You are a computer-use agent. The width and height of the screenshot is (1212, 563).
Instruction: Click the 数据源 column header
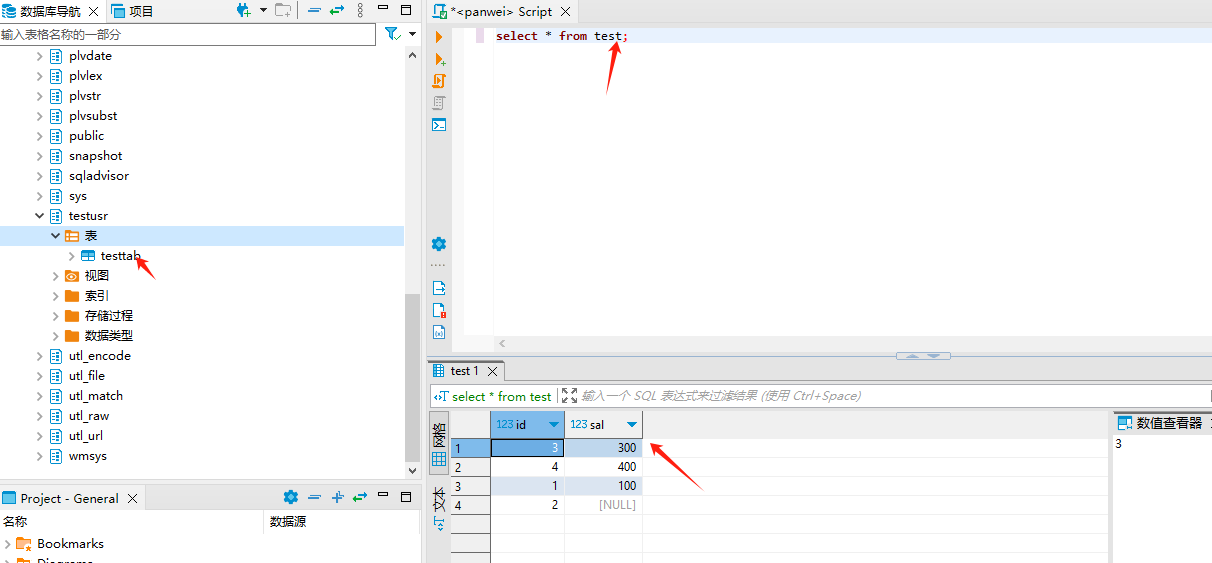point(287,522)
